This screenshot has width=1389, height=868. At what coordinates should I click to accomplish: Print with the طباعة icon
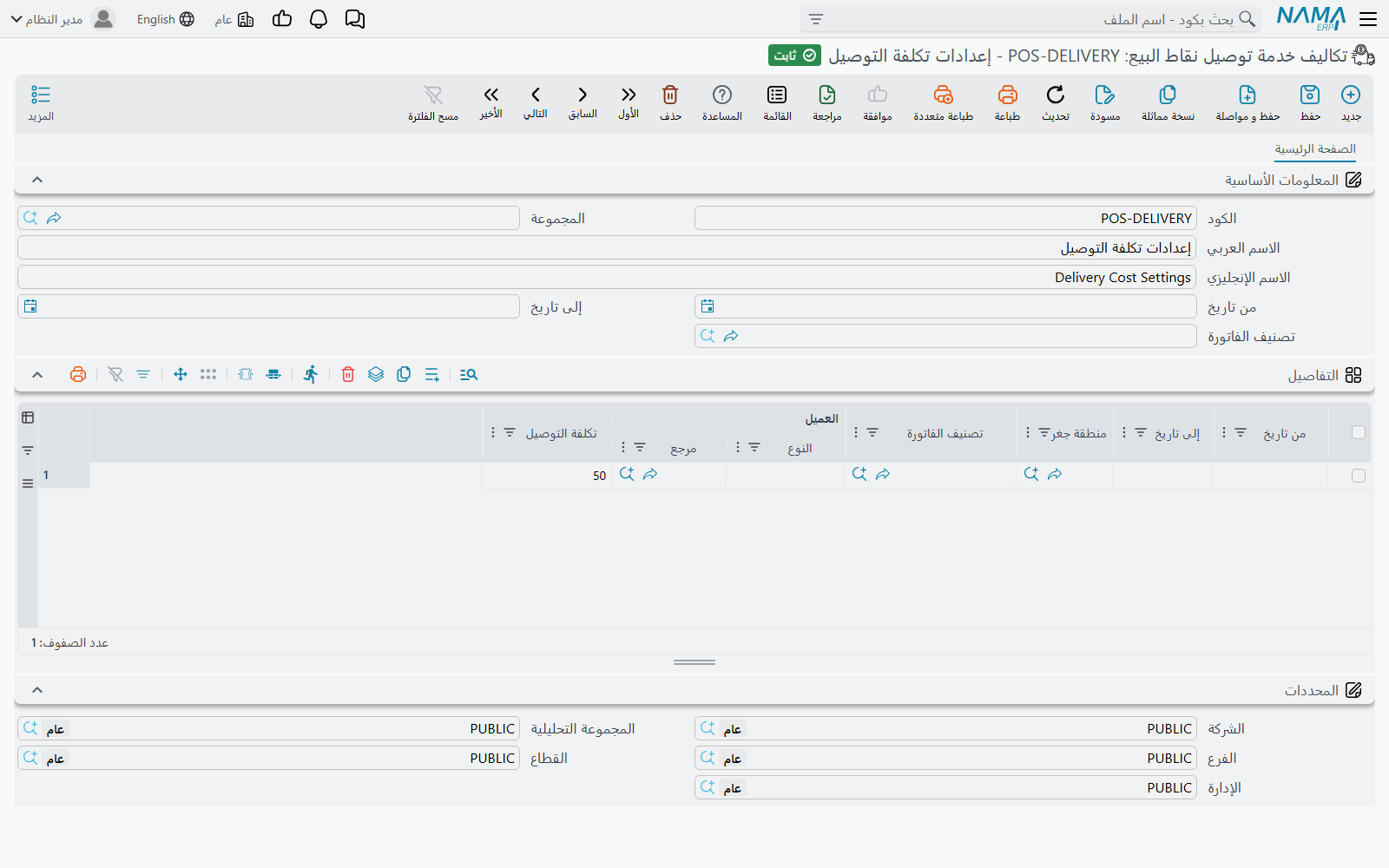(x=1007, y=102)
